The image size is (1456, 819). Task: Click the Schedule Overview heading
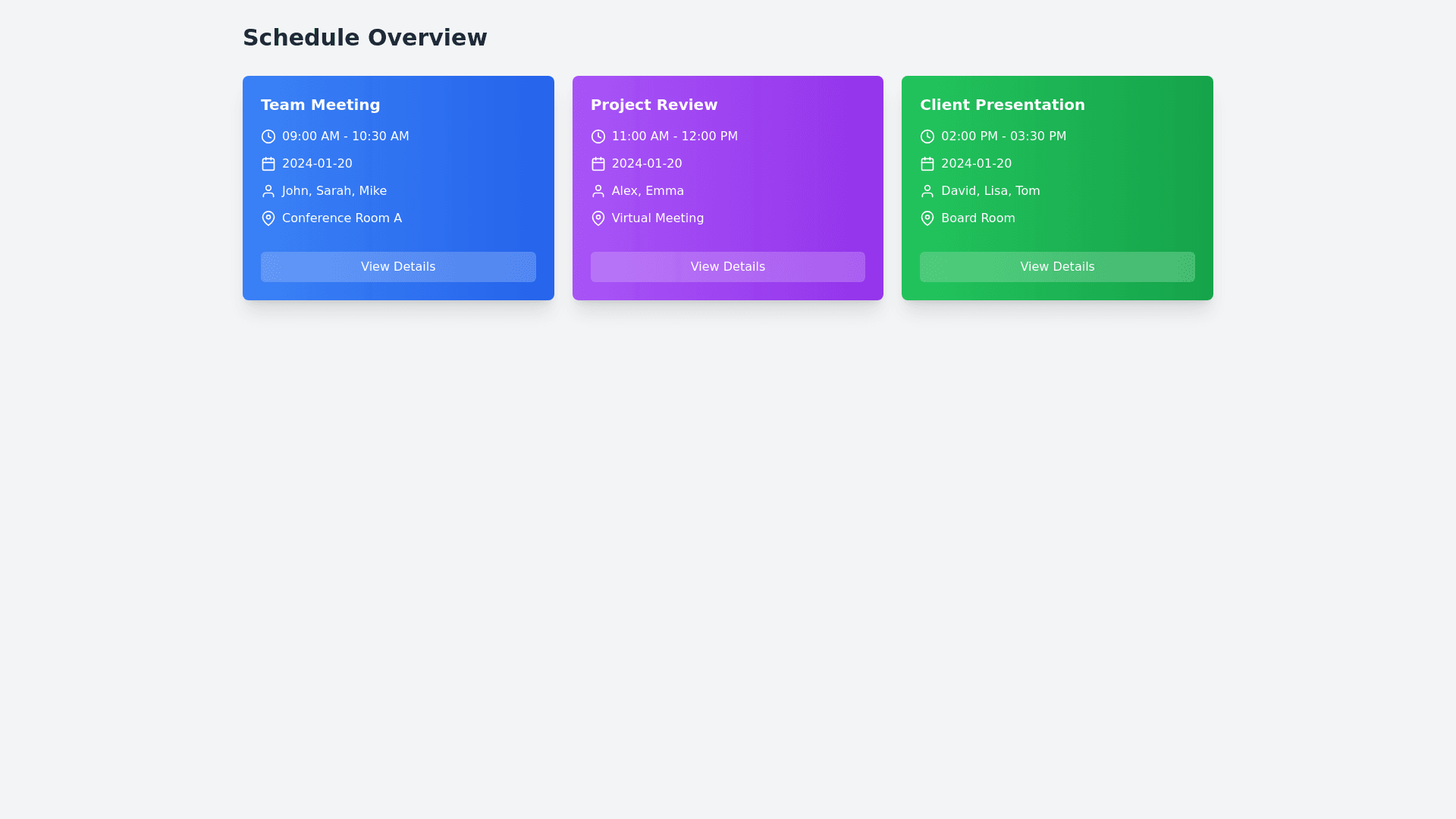[x=365, y=37]
